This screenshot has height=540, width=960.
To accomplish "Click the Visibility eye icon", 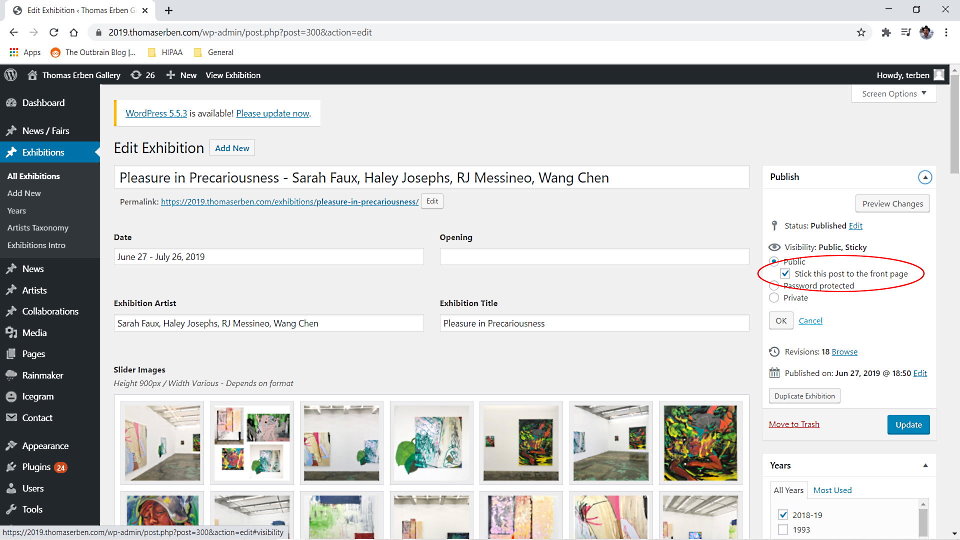I will (x=774, y=247).
